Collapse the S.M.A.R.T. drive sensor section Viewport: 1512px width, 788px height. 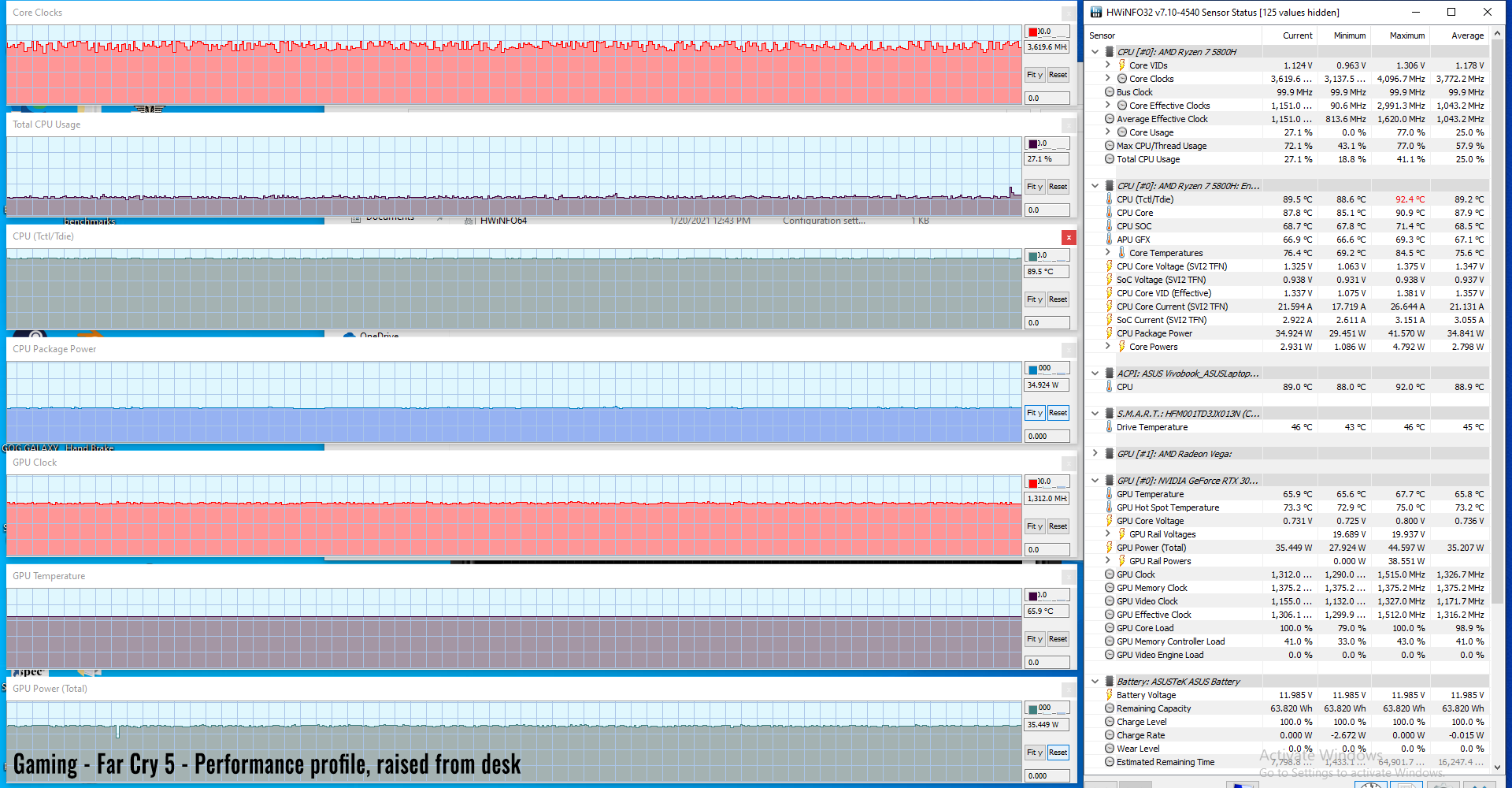tap(1095, 414)
